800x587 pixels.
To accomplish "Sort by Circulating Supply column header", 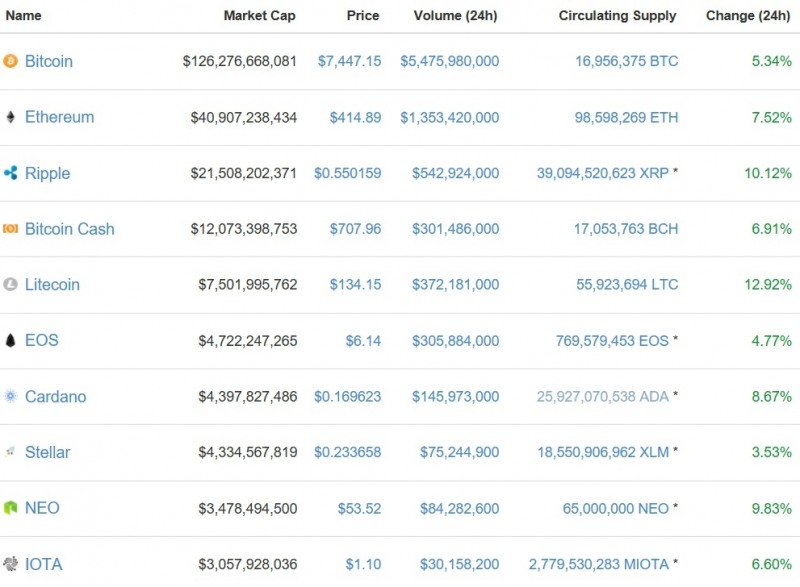I will coord(617,16).
